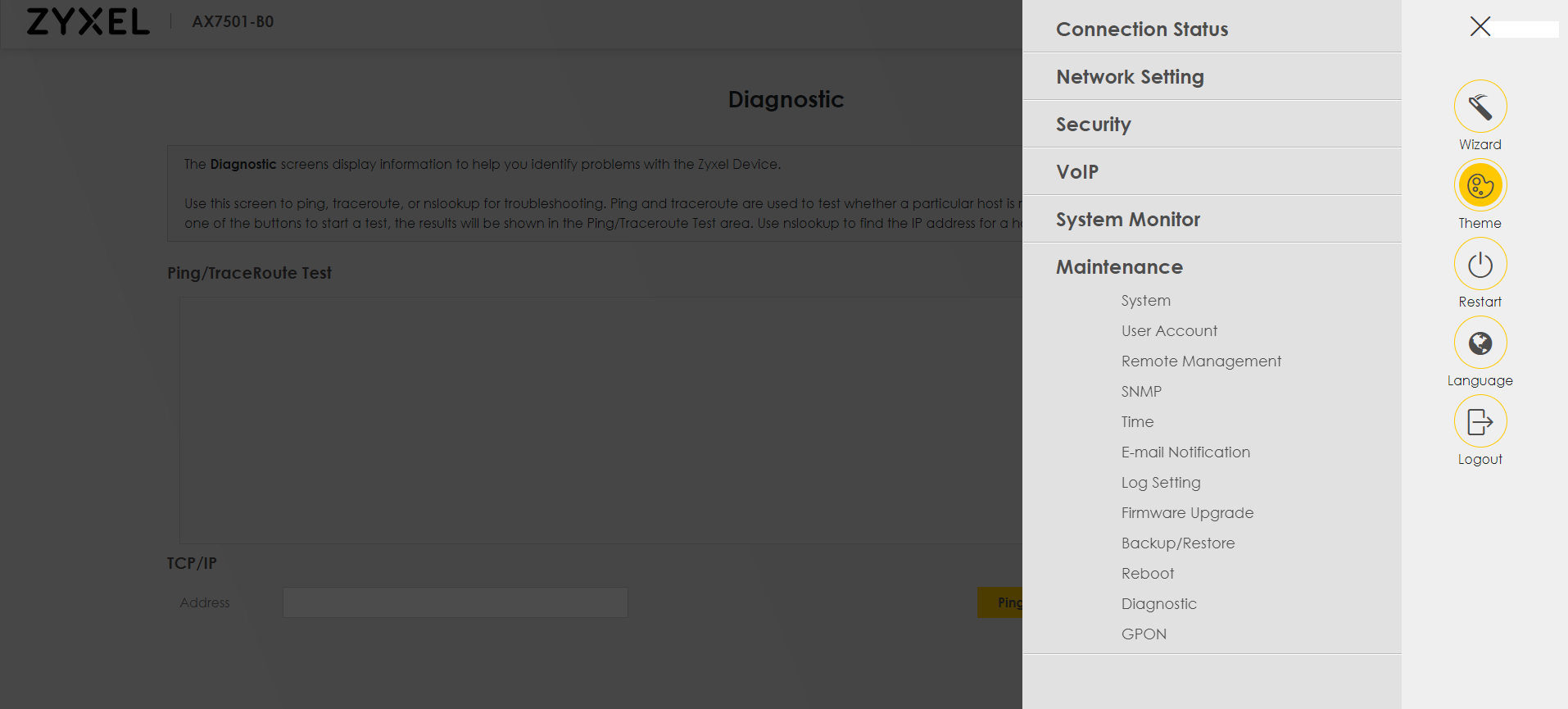This screenshot has height=709, width=1568.
Task: Expand the Network Setting menu
Action: (1129, 77)
